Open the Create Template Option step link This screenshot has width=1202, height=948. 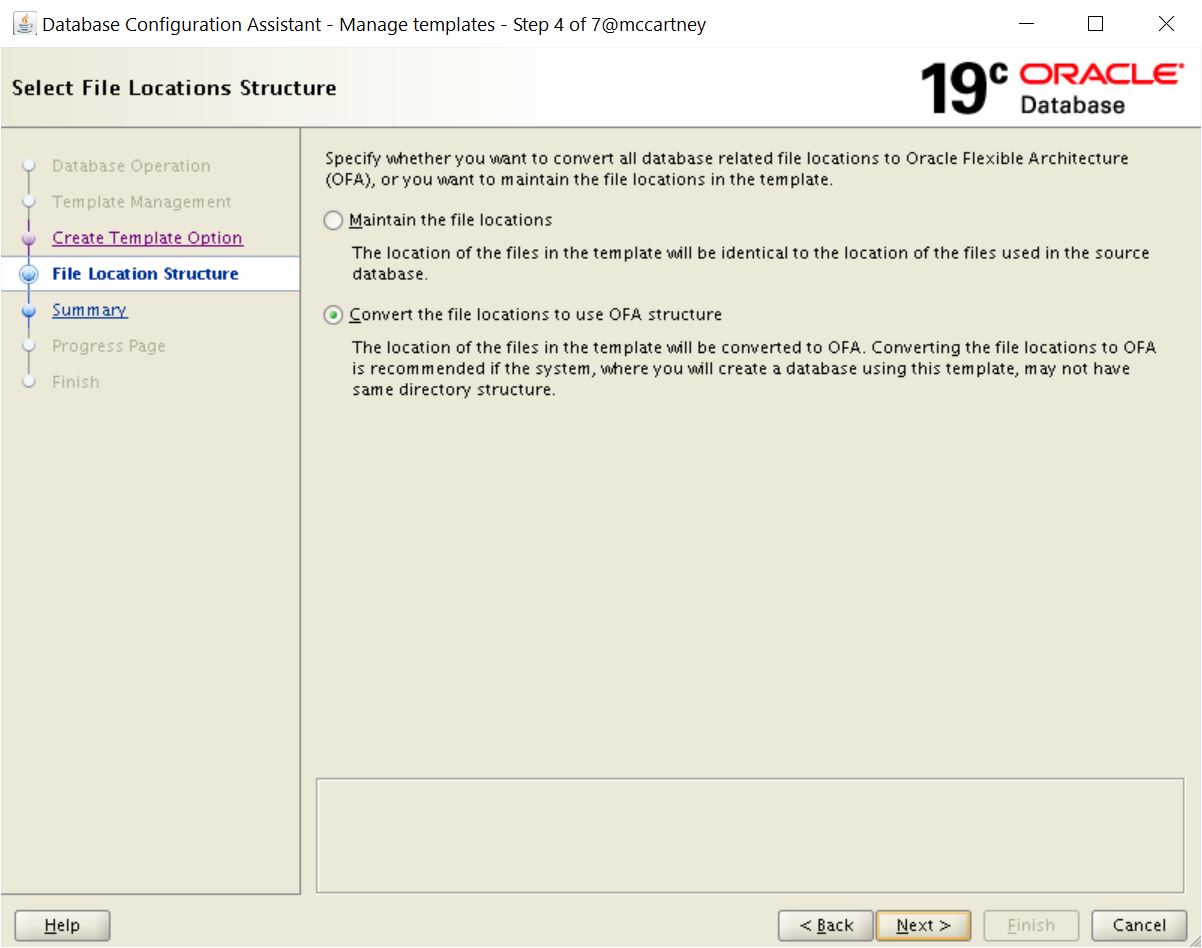click(x=147, y=238)
